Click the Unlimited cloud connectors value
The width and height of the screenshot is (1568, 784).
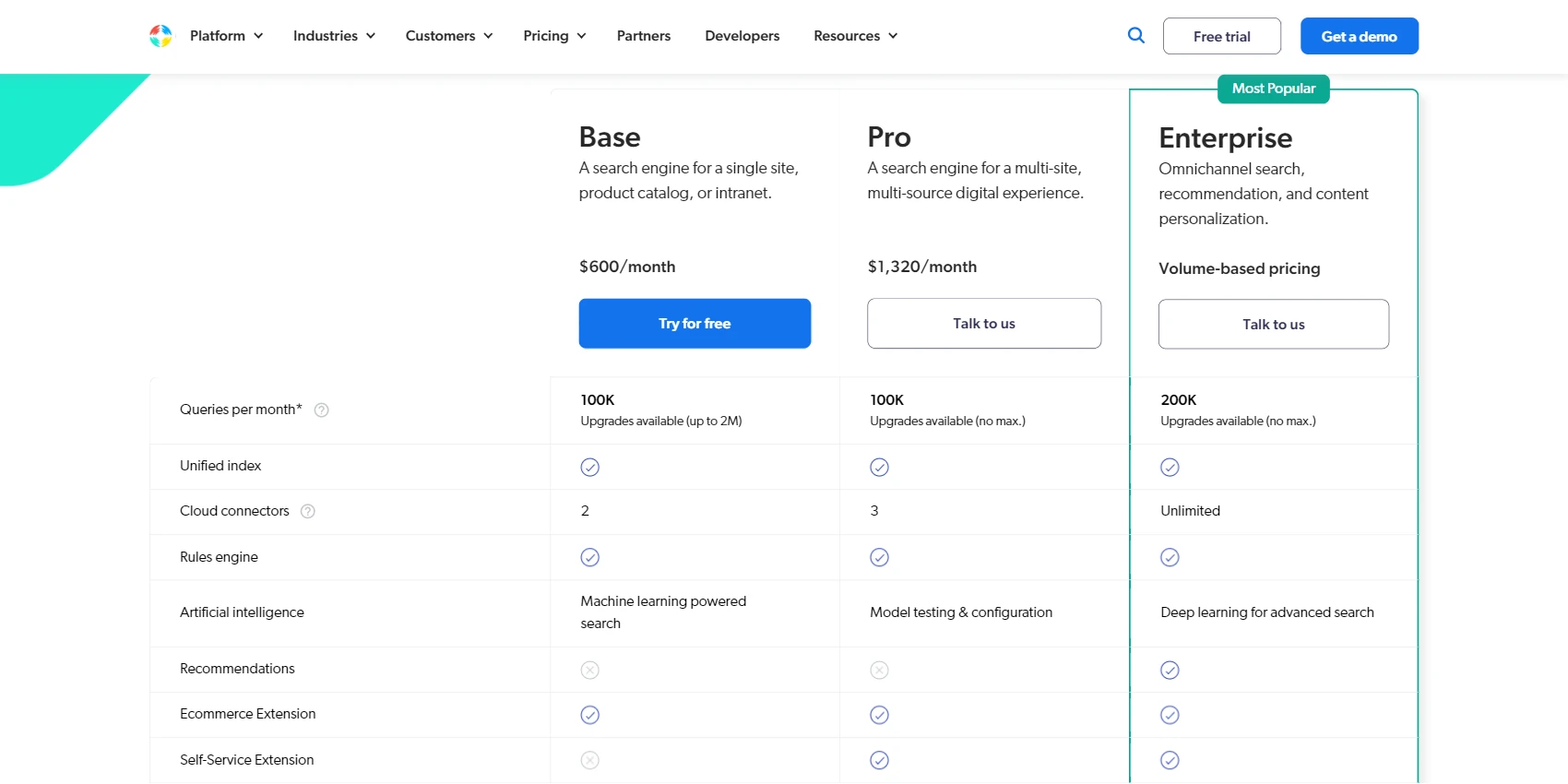click(x=1190, y=511)
